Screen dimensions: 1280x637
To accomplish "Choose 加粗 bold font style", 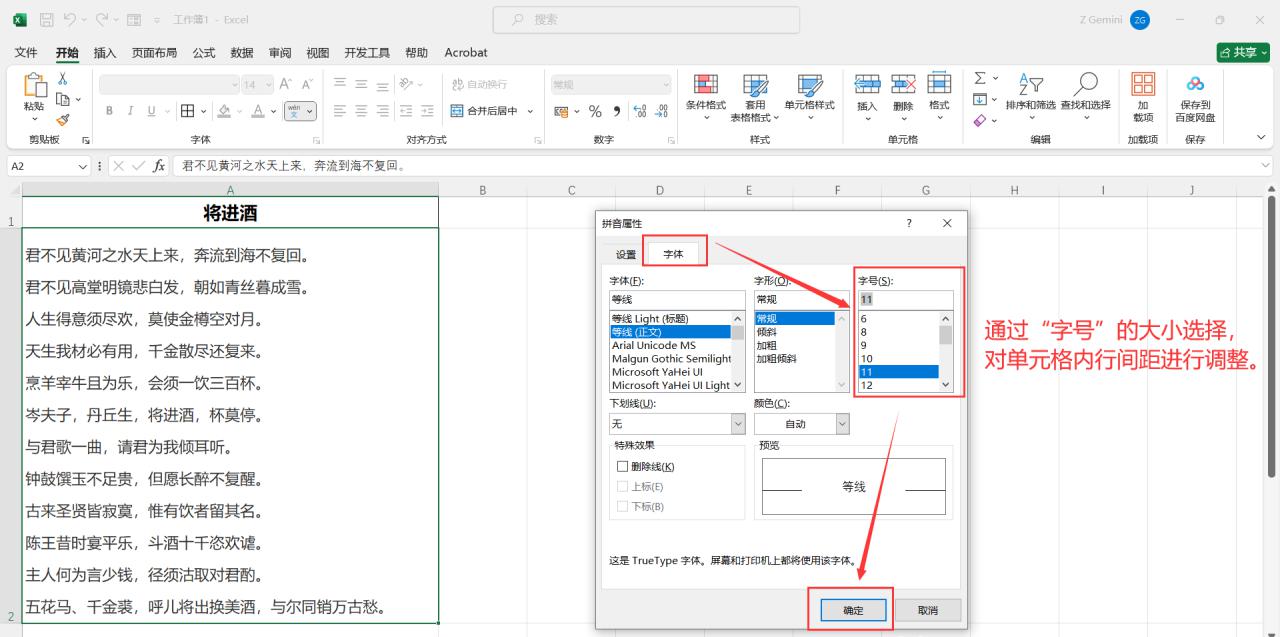I will point(795,345).
